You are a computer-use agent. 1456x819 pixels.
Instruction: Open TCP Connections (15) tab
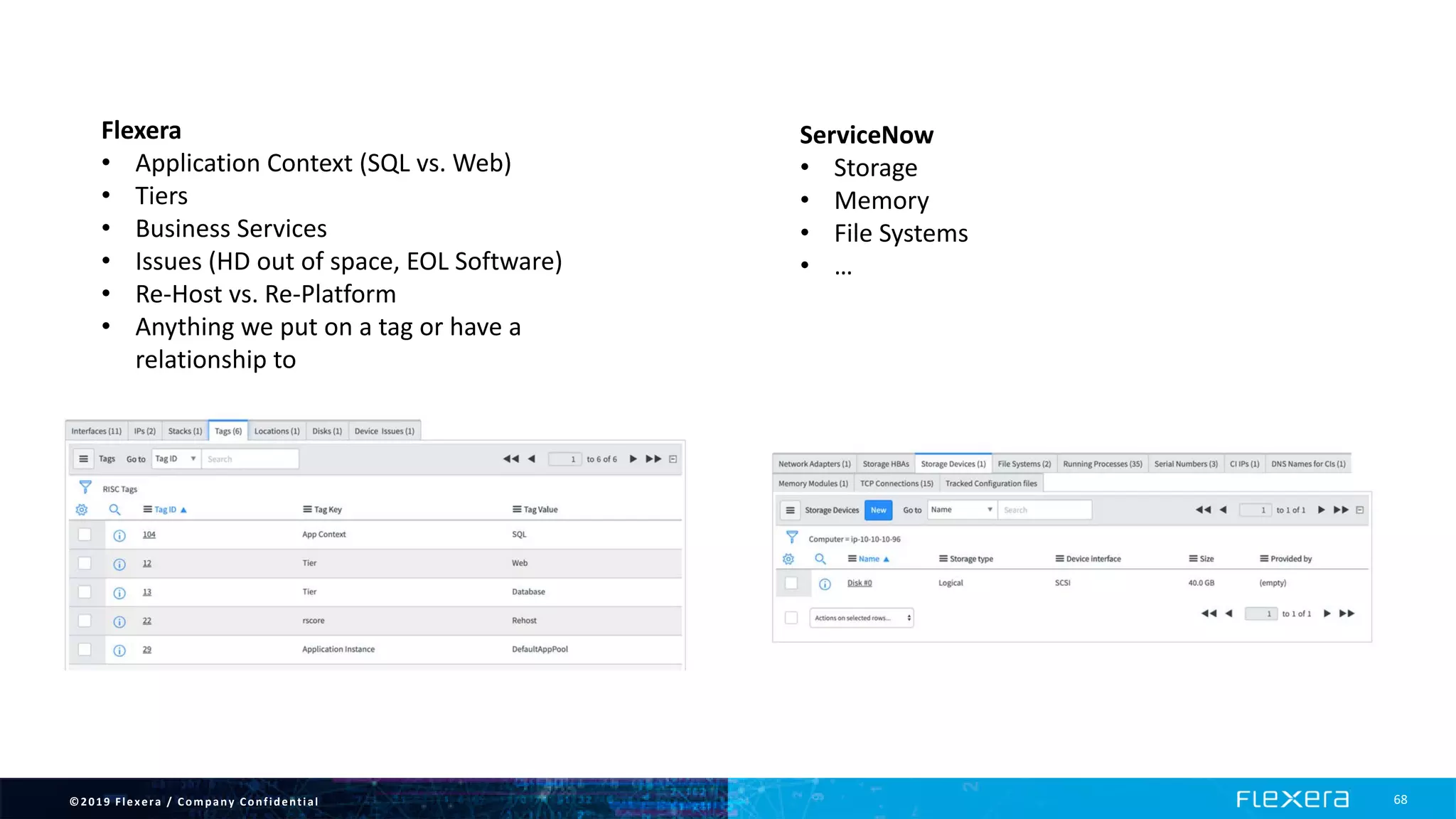click(x=896, y=483)
